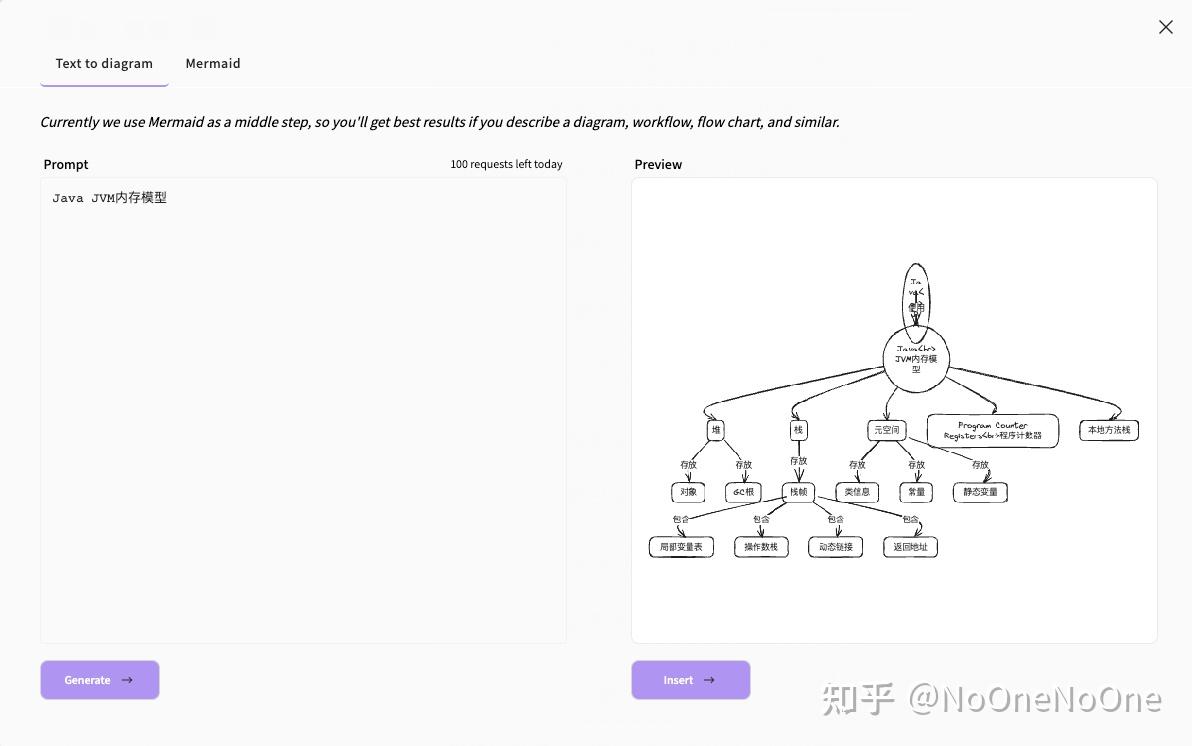Click the JVM内存模型 circle node in preview

916,359
